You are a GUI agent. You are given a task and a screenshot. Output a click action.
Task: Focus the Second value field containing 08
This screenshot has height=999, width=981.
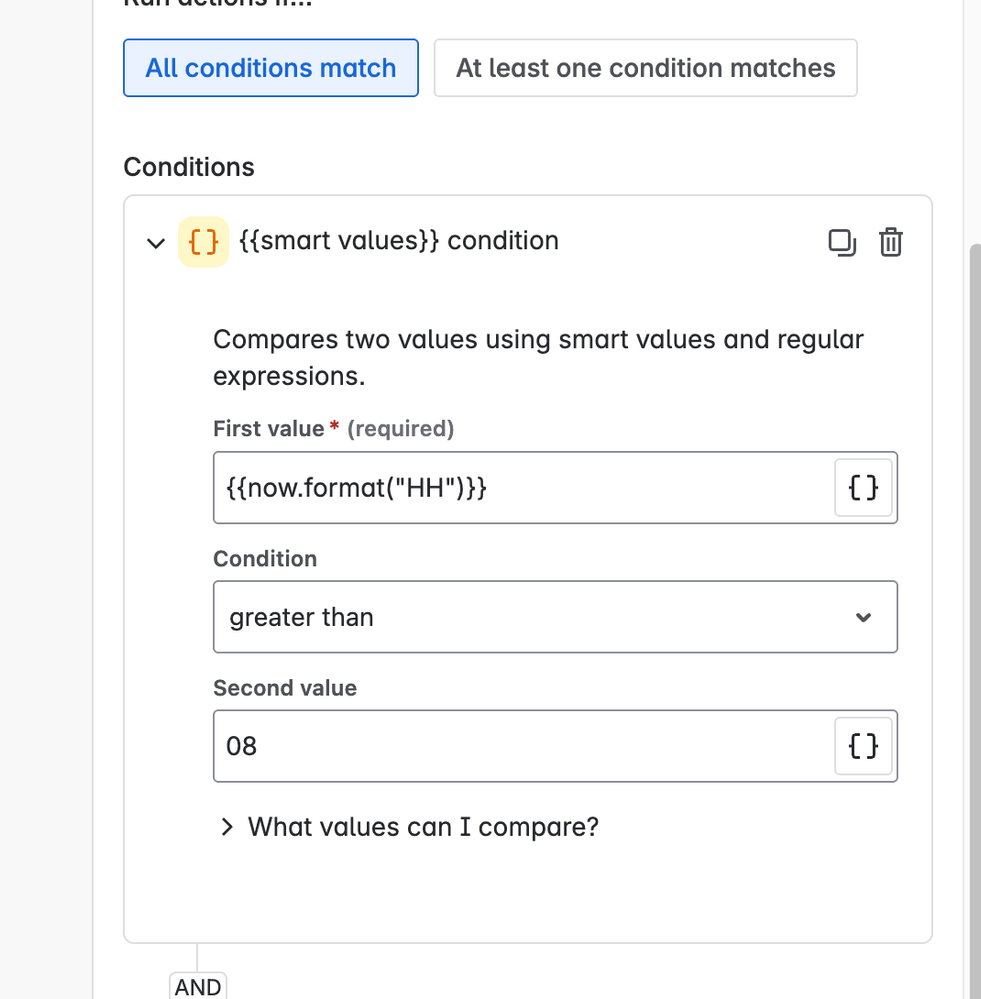pyautogui.click(x=520, y=746)
